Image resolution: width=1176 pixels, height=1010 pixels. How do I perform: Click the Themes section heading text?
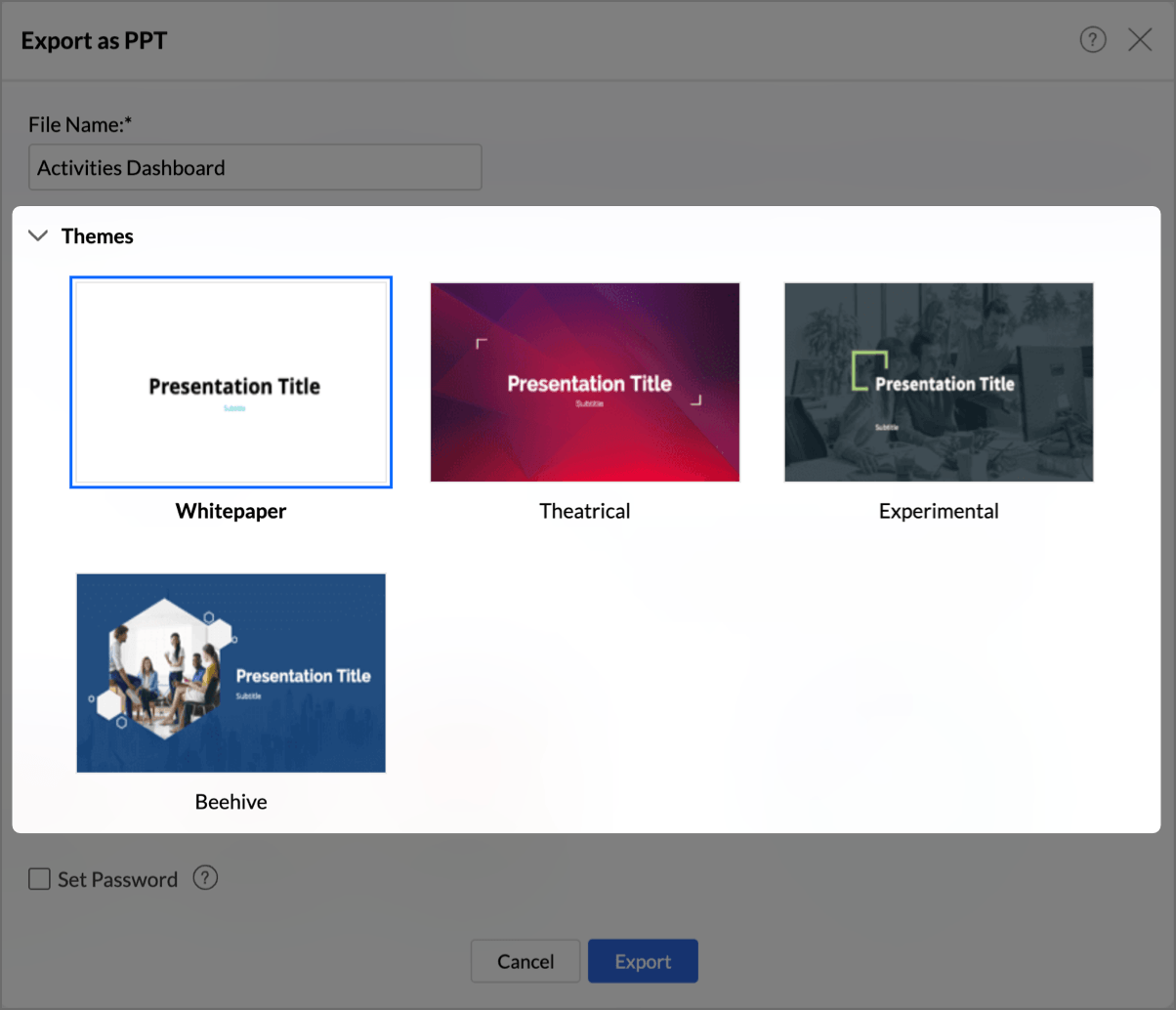coord(97,236)
